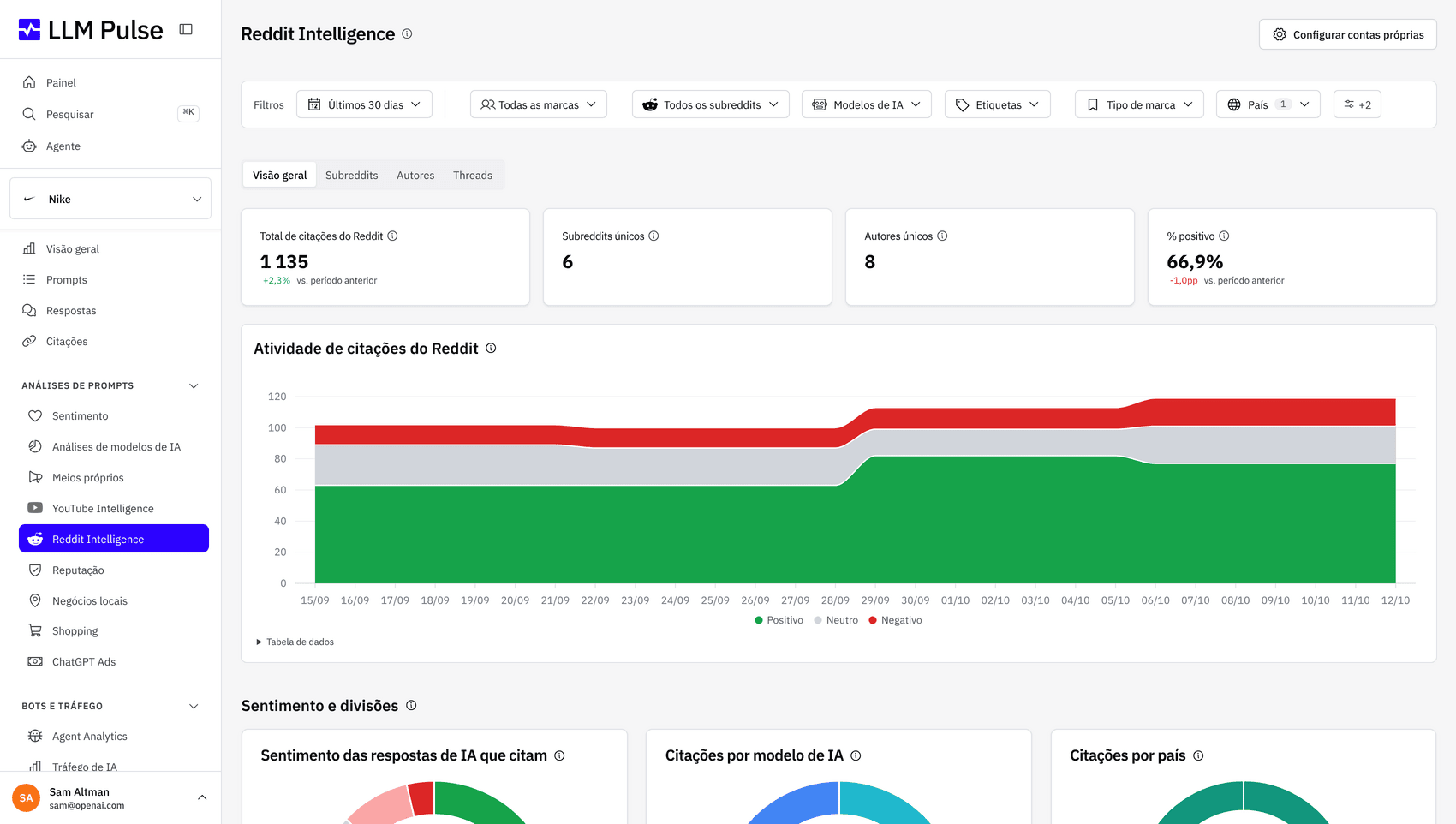Open info tooltip beside Reddit Intelligence title
The width and height of the screenshot is (1456, 824).
tap(407, 33)
